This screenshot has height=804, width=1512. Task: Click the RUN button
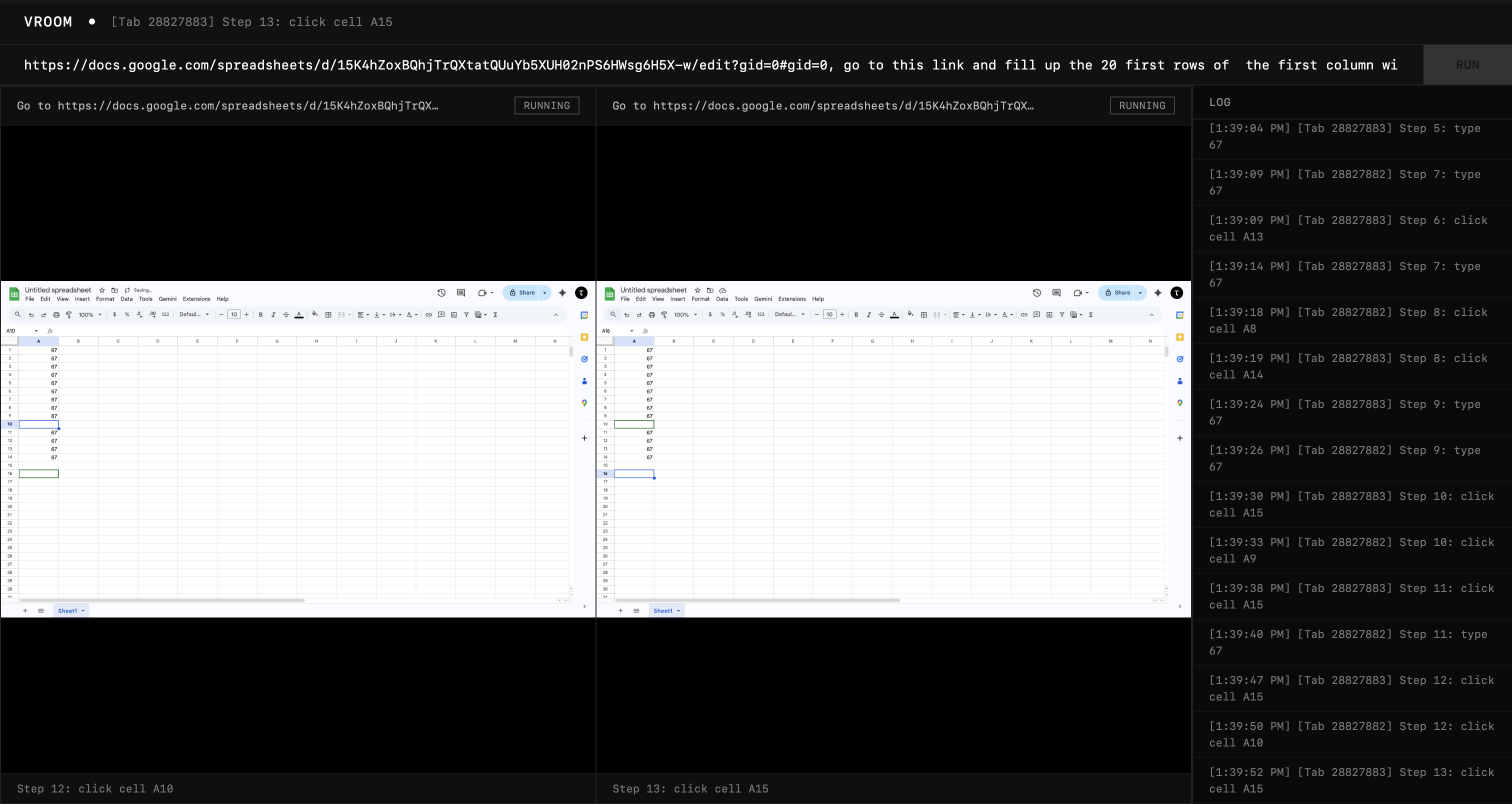point(1467,64)
